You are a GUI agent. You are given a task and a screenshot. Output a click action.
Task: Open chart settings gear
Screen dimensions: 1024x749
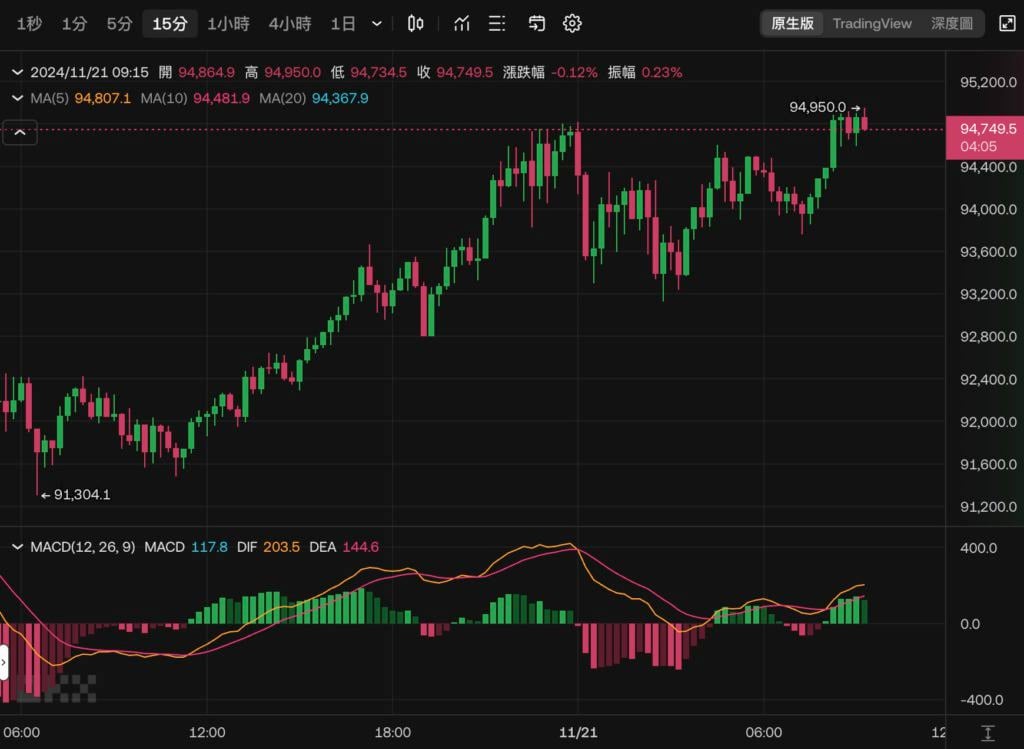coord(572,24)
